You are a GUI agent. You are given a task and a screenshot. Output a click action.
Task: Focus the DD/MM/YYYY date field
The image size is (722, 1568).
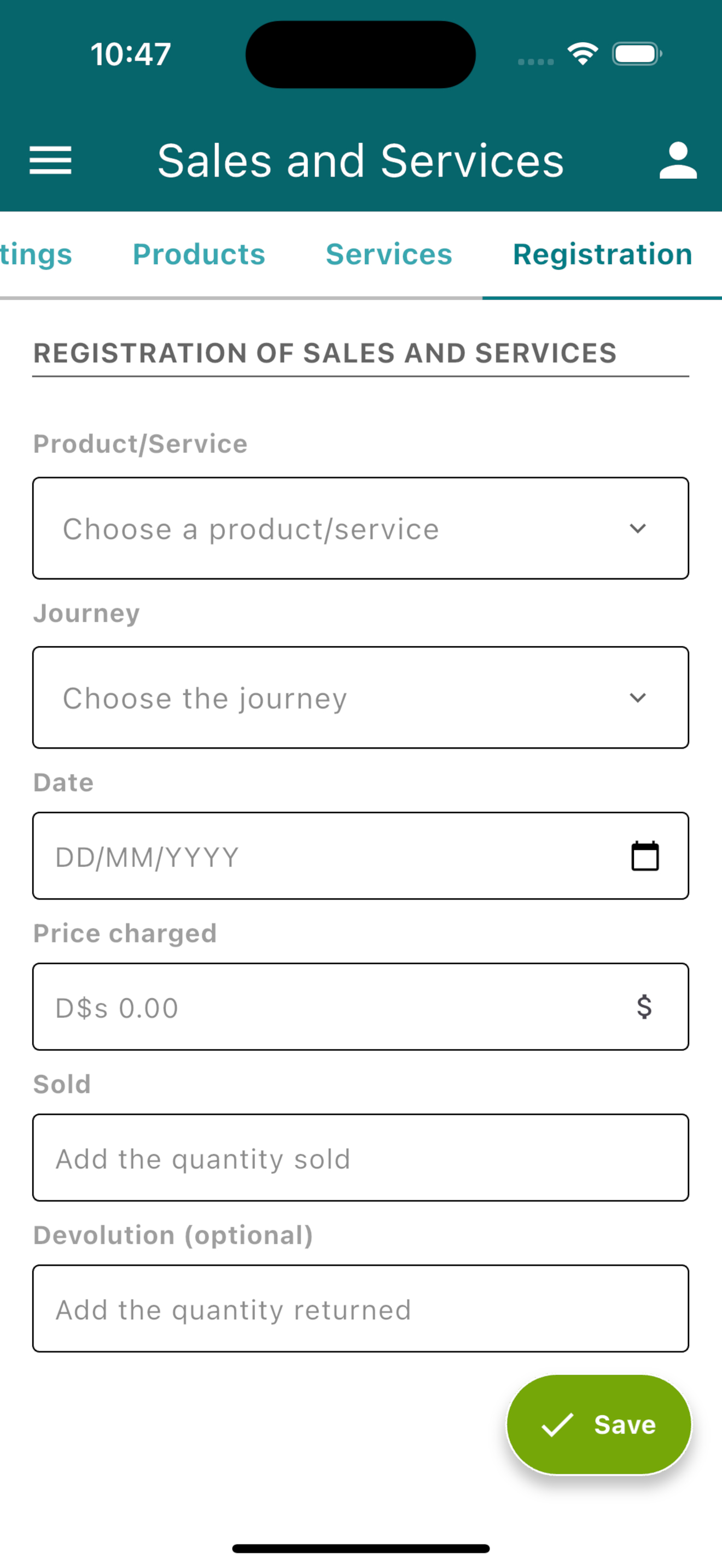(360, 856)
